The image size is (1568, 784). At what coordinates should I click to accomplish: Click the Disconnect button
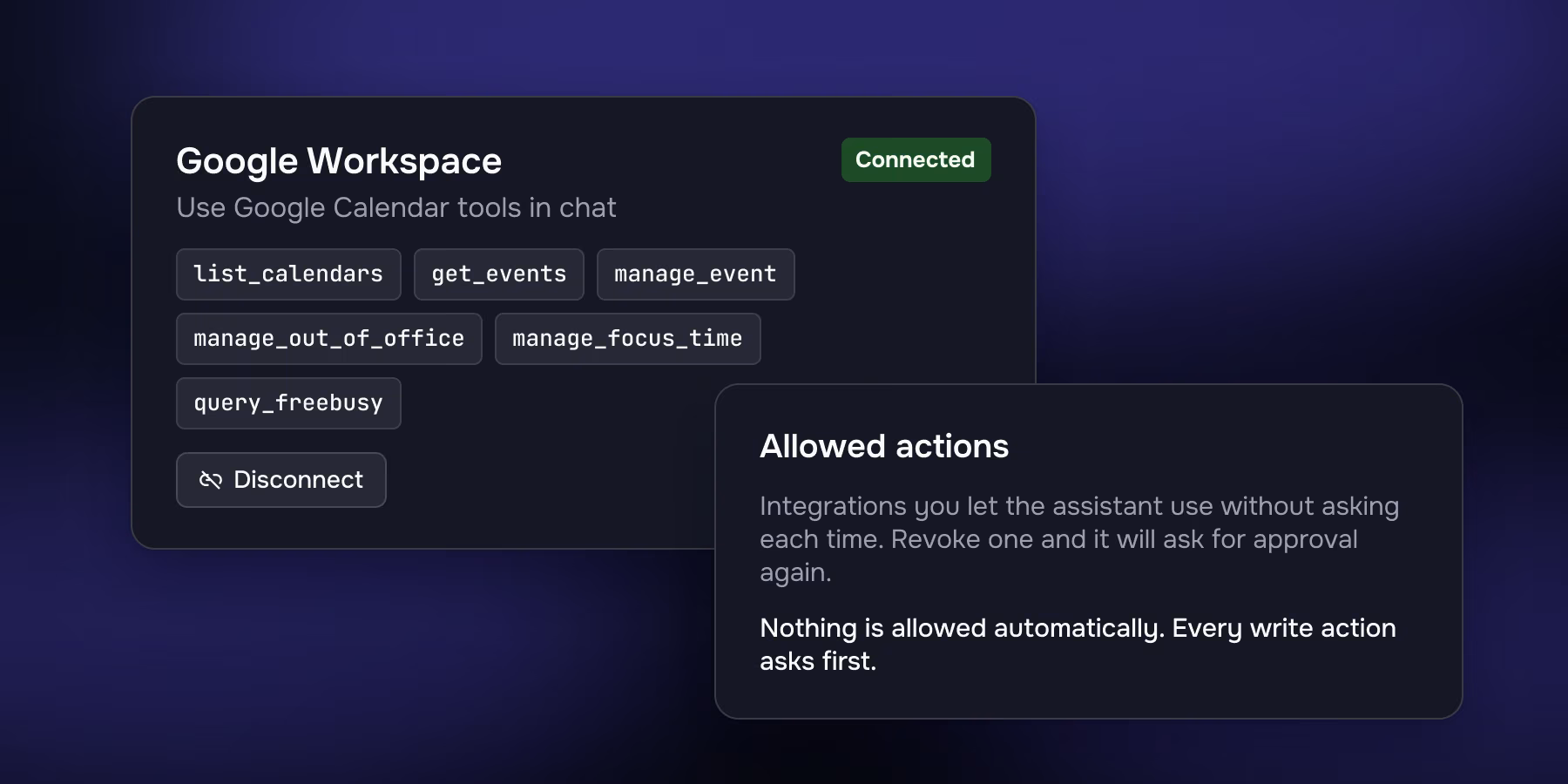click(280, 480)
